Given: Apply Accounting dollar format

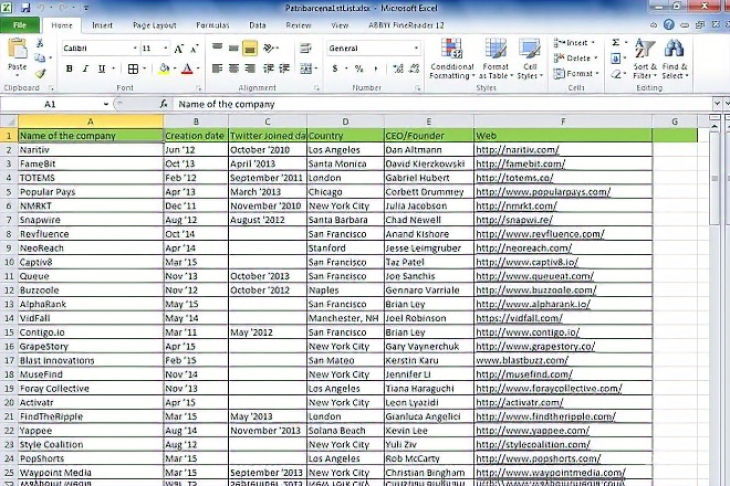Looking at the screenshot, I should tap(335, 69).
